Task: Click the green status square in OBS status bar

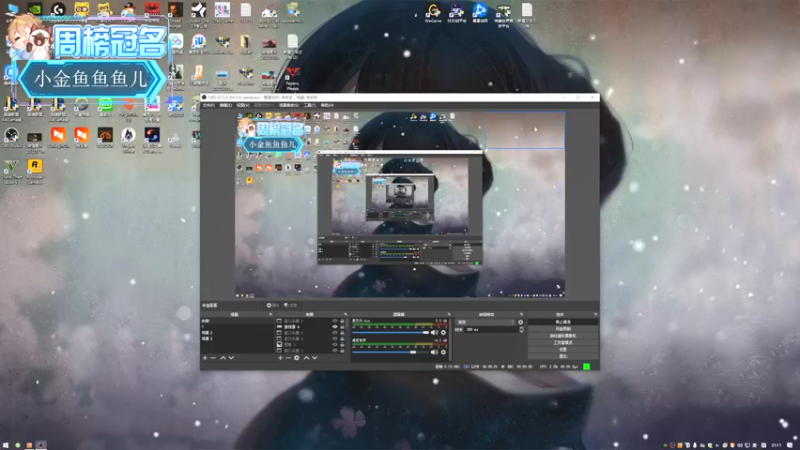Action: pyautogui.click(x=587, y=366)
